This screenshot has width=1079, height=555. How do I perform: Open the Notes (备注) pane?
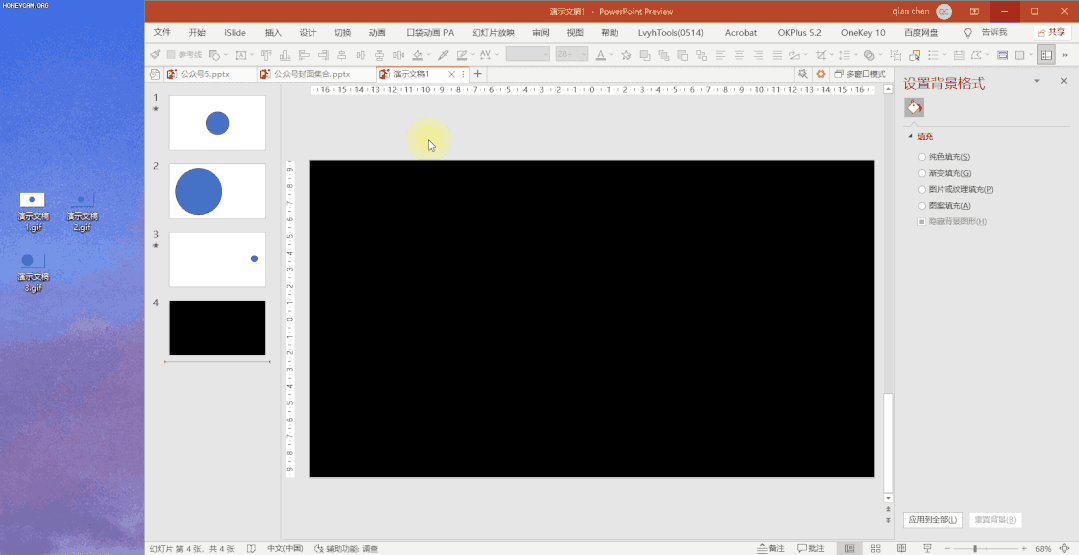(x=771, y=548)
